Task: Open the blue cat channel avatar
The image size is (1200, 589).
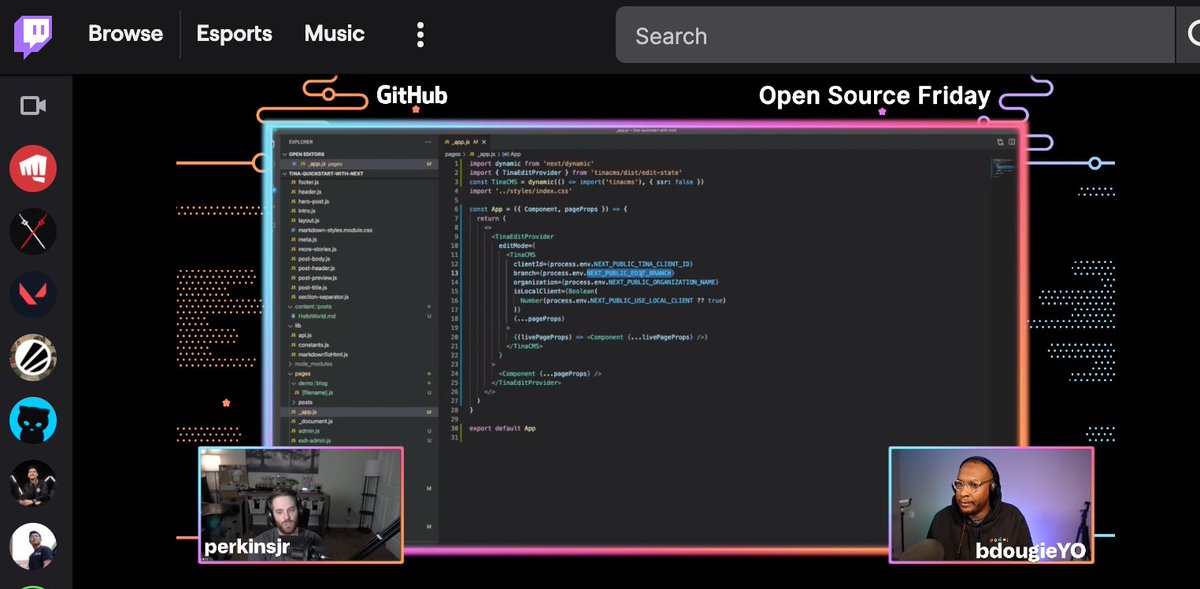Action: pyautogui.click(x=33, y=420)
